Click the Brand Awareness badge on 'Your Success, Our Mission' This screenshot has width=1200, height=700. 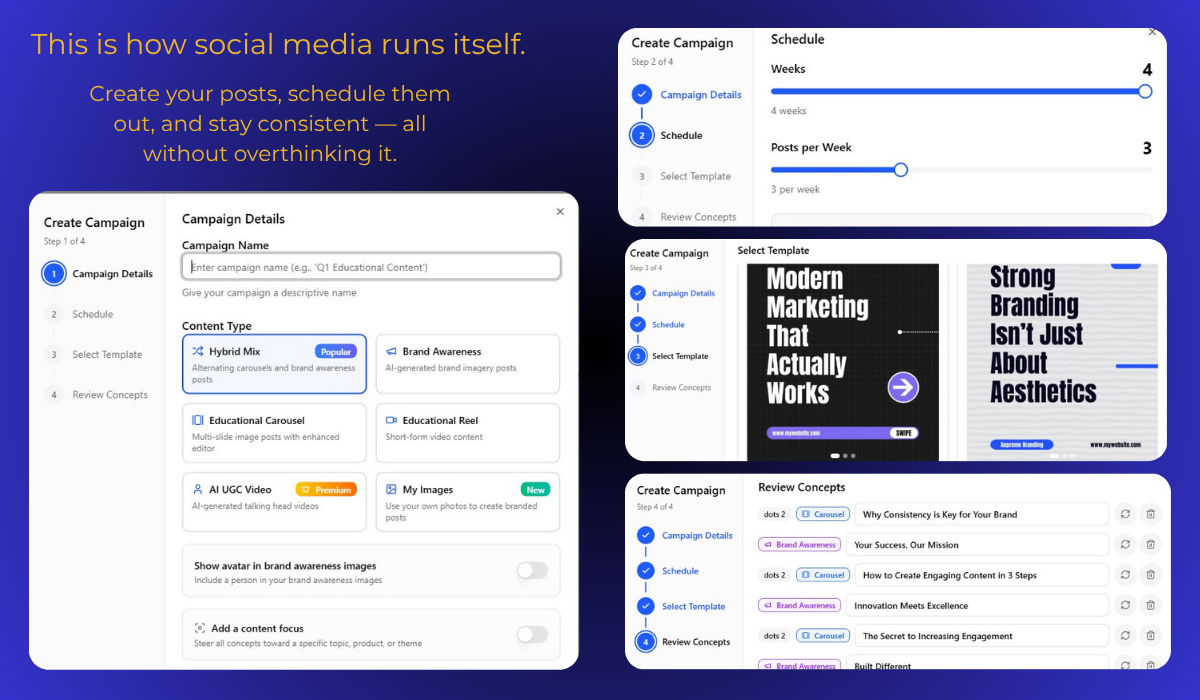coord(799,544)
